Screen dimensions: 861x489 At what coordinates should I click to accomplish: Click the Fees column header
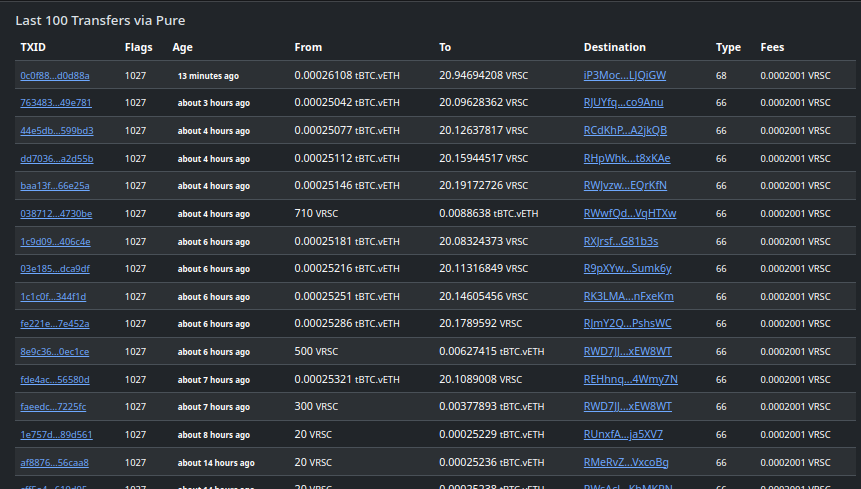click(x=772, y=47)
